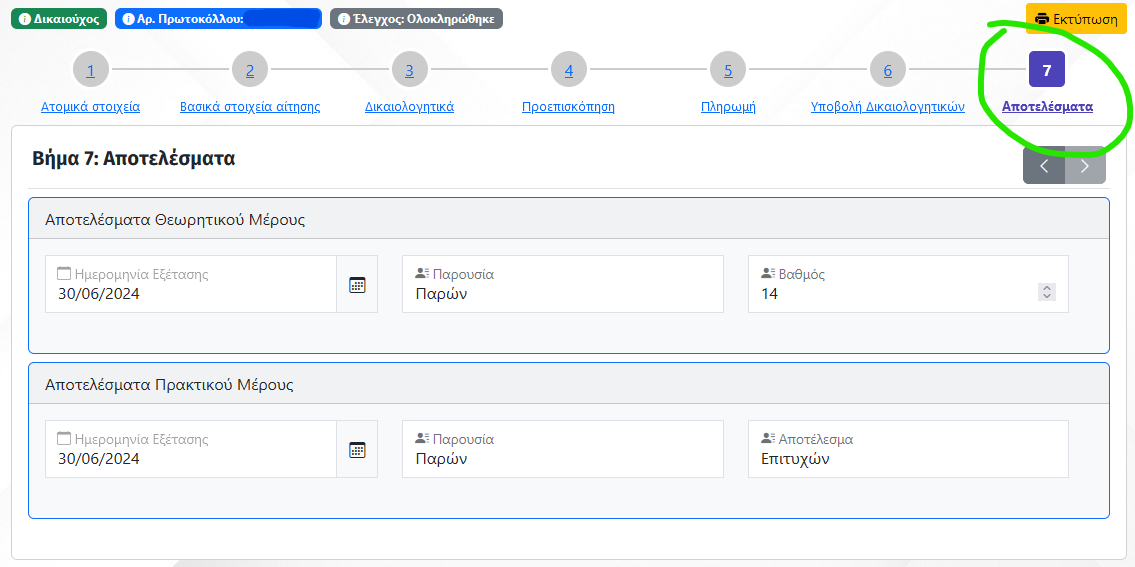The height and width of the screenshot is (567, 1135).
Task: Select step 1 circle in the stepper
Action: pyautogui.click(x=90, y=70)
